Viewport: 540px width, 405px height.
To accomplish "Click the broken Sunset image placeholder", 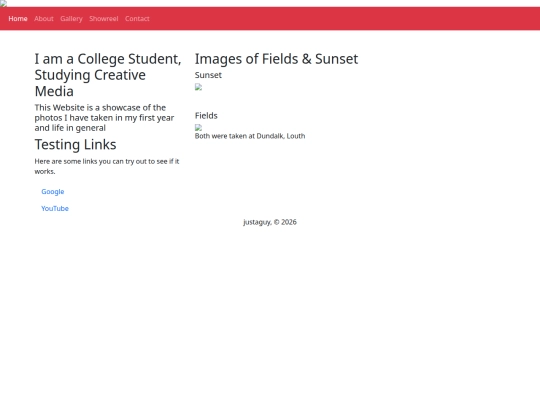I will click(x=198, y=87).
